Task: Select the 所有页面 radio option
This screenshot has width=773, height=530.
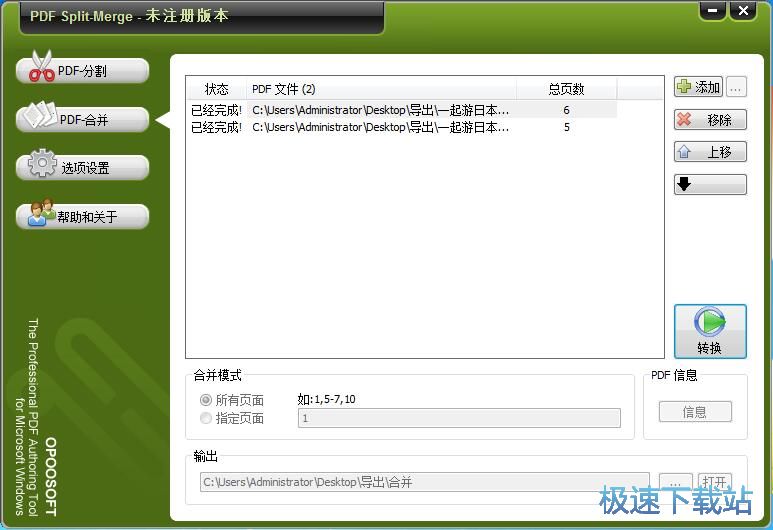Action: 232,400
